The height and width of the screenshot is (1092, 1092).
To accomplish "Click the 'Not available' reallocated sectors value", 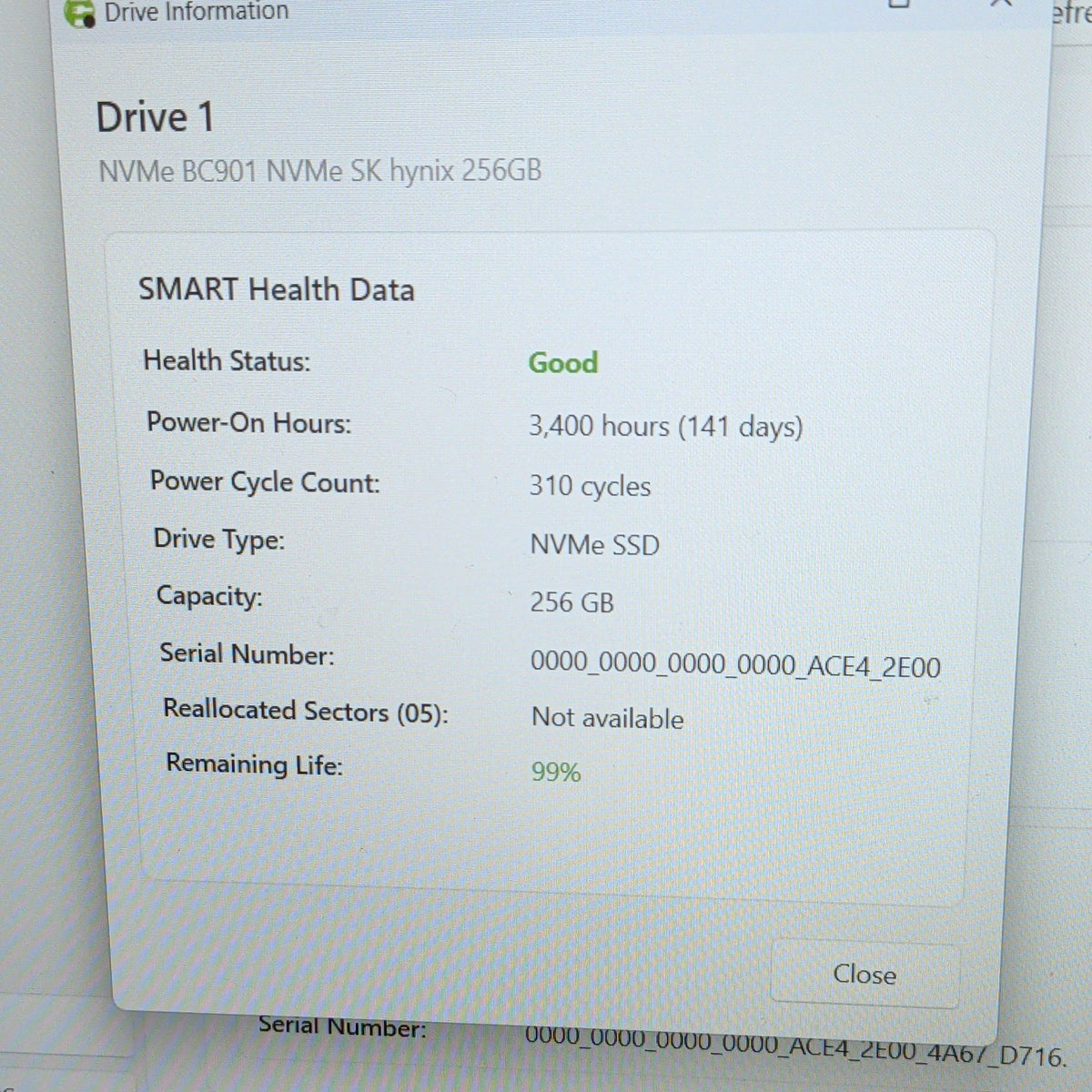I will coord(608,718).
